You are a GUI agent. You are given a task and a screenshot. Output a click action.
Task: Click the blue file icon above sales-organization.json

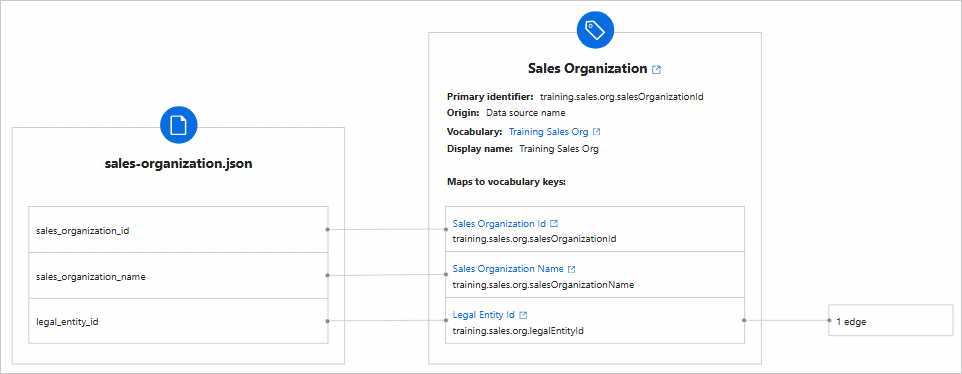[179, 126]
